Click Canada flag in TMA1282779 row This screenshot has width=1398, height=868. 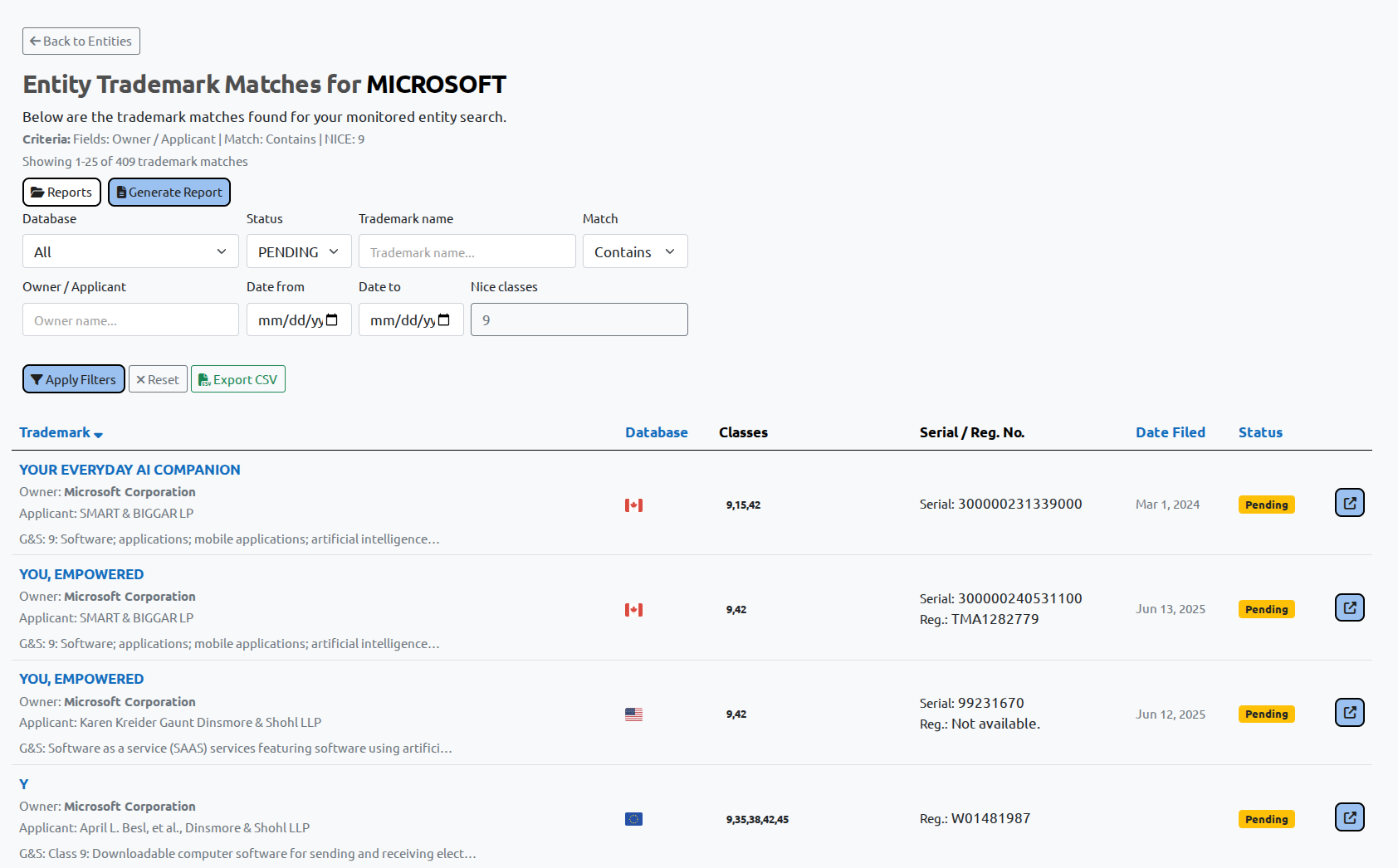click(633, 609)
